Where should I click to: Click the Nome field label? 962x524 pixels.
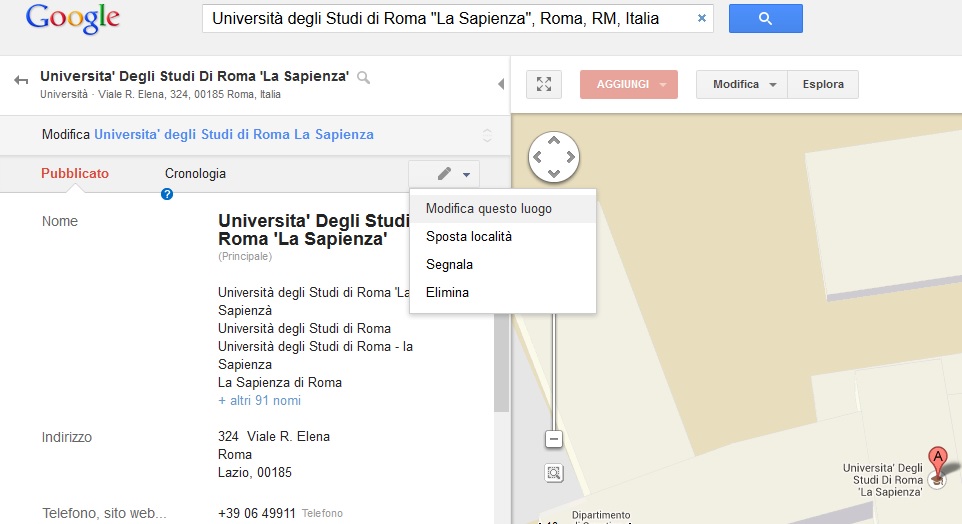(x=60, y=222)
